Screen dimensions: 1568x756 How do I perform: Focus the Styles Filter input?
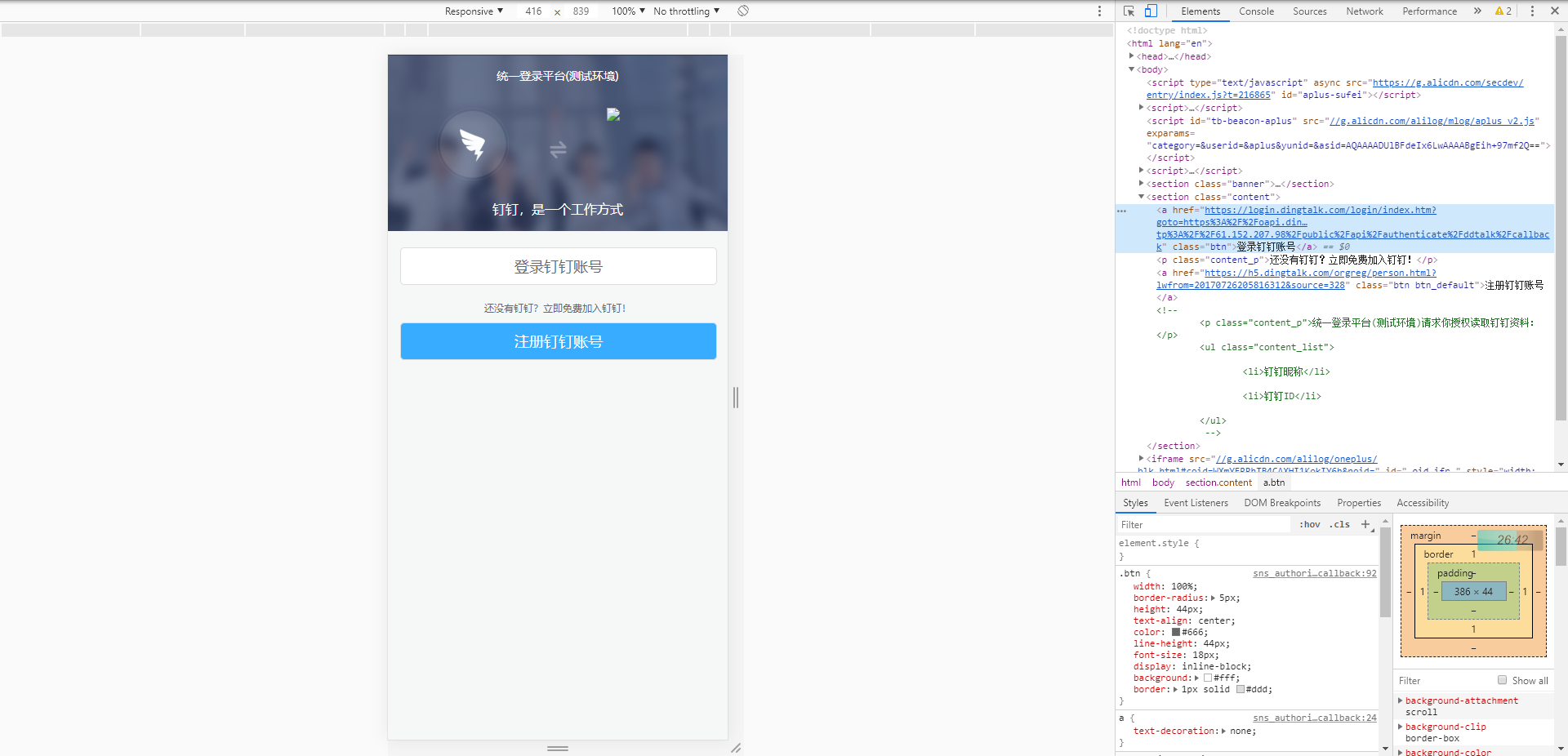coord(1205,524)
